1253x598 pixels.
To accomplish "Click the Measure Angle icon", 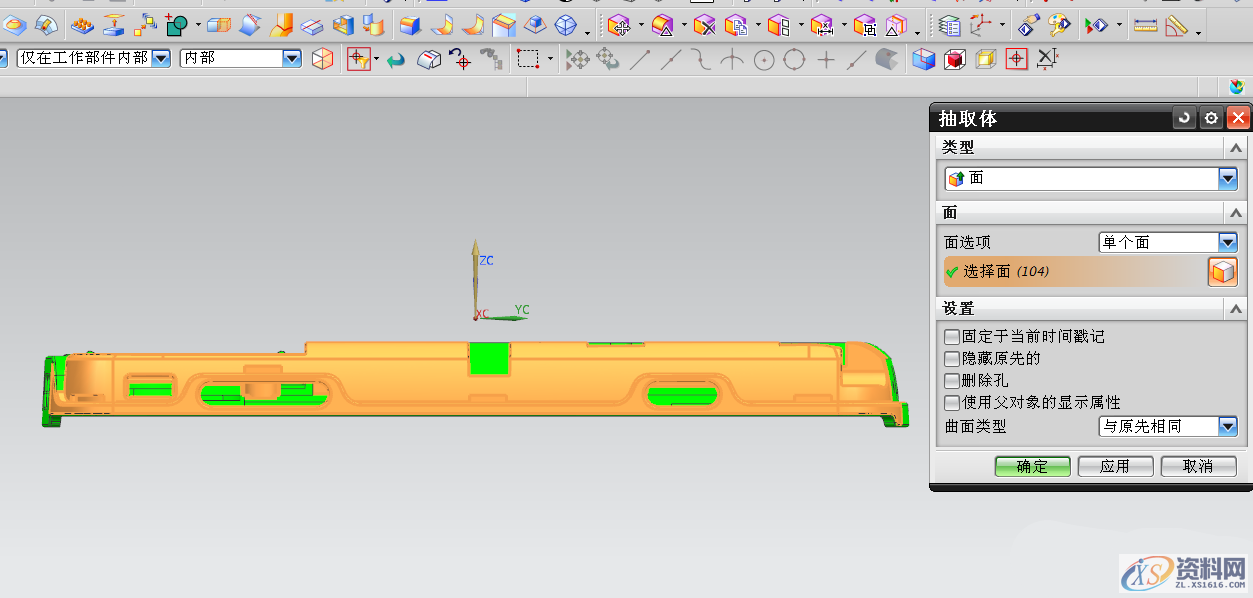I will tap(1177, 26).
